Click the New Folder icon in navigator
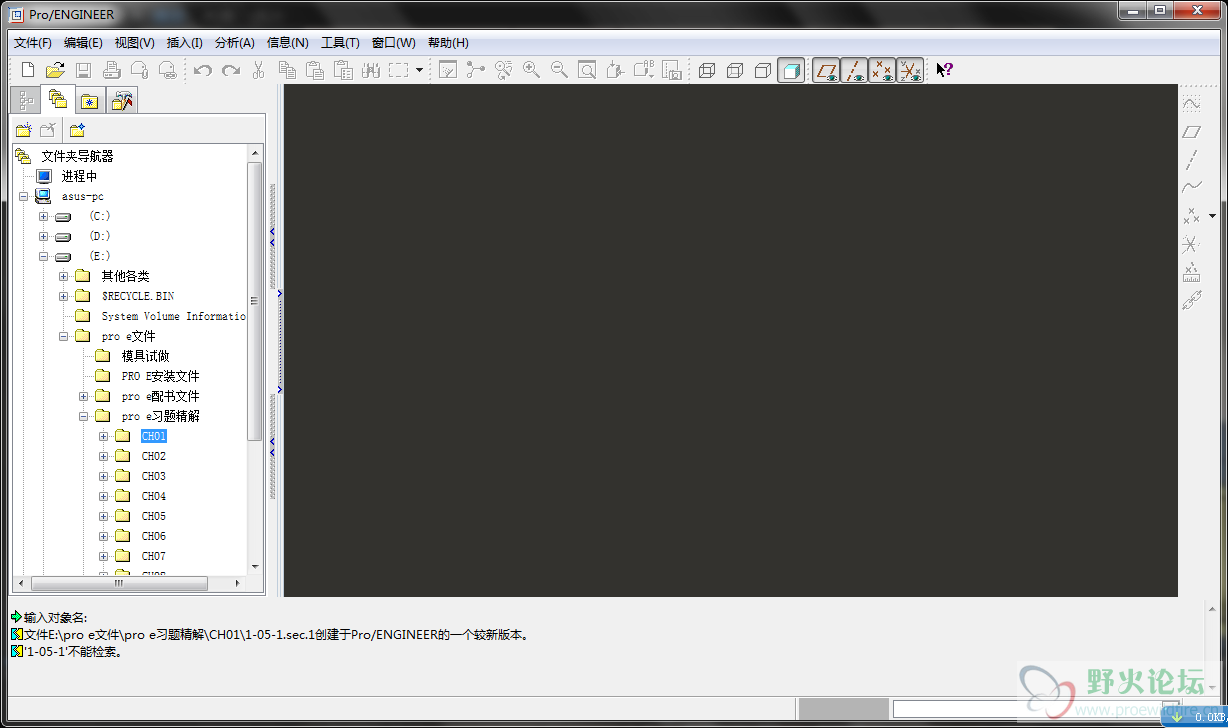Viewport: 1228px width, 728px height. pos(23,130)
